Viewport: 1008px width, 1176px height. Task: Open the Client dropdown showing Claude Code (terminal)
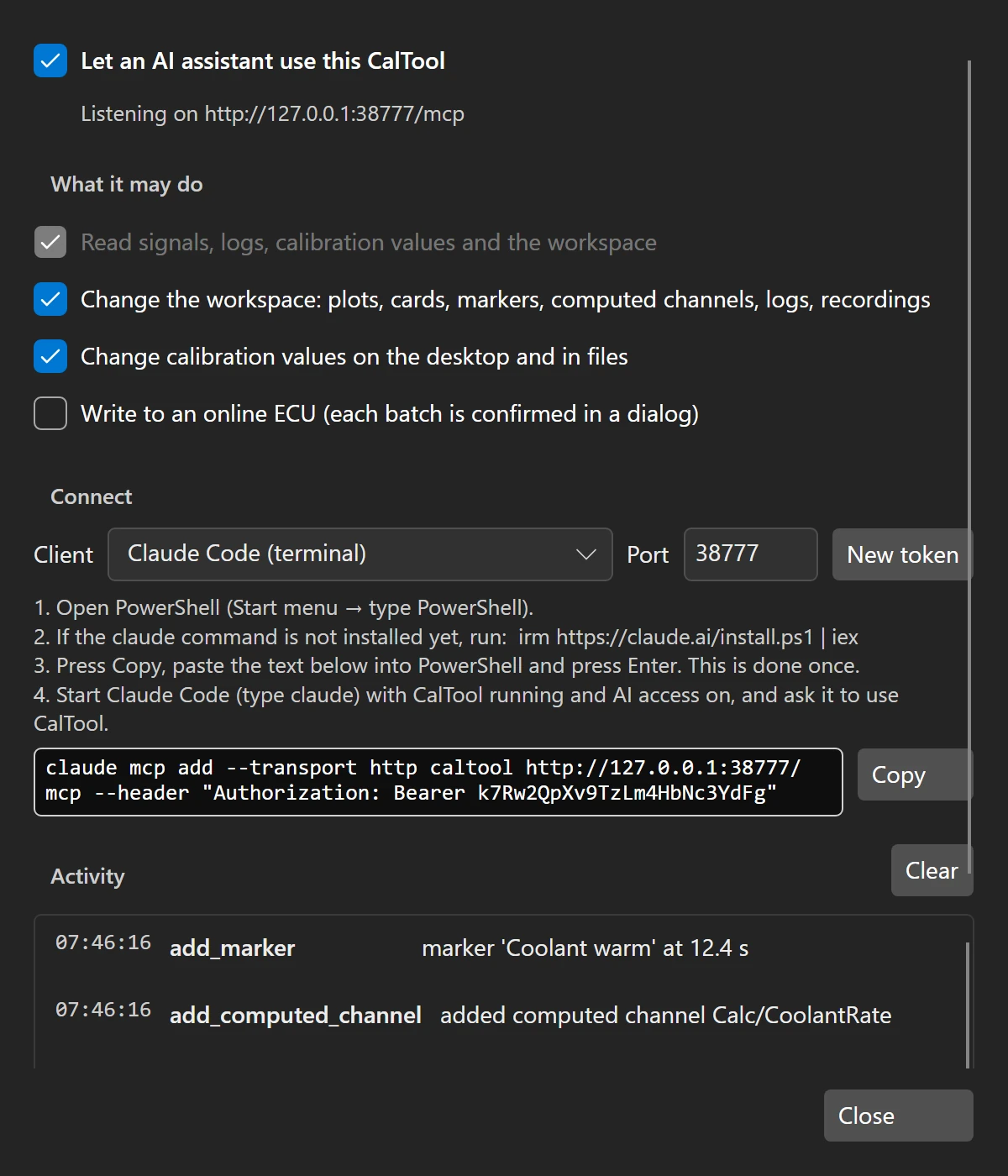click(360, 554)
